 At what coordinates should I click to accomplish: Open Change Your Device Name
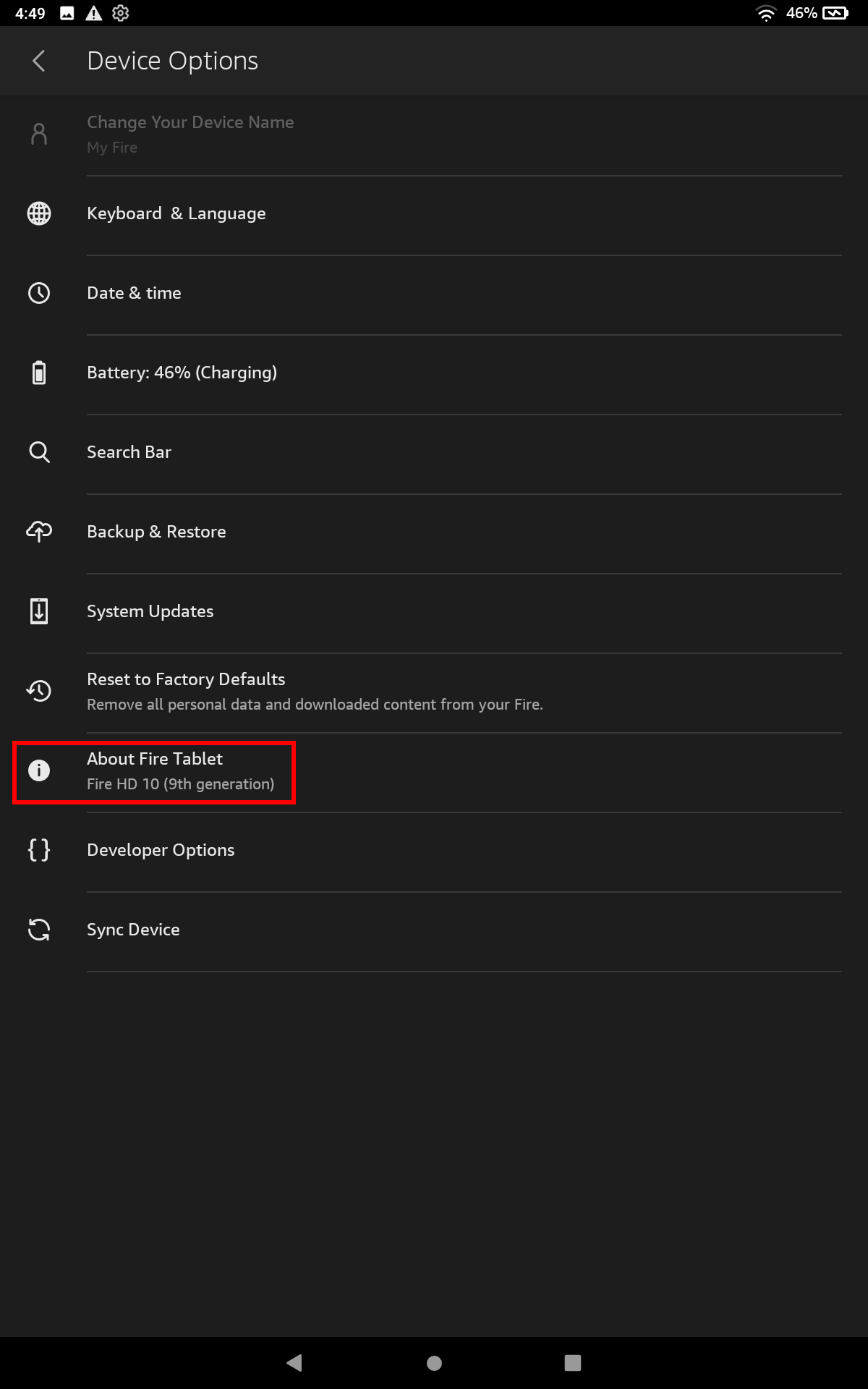434,135
